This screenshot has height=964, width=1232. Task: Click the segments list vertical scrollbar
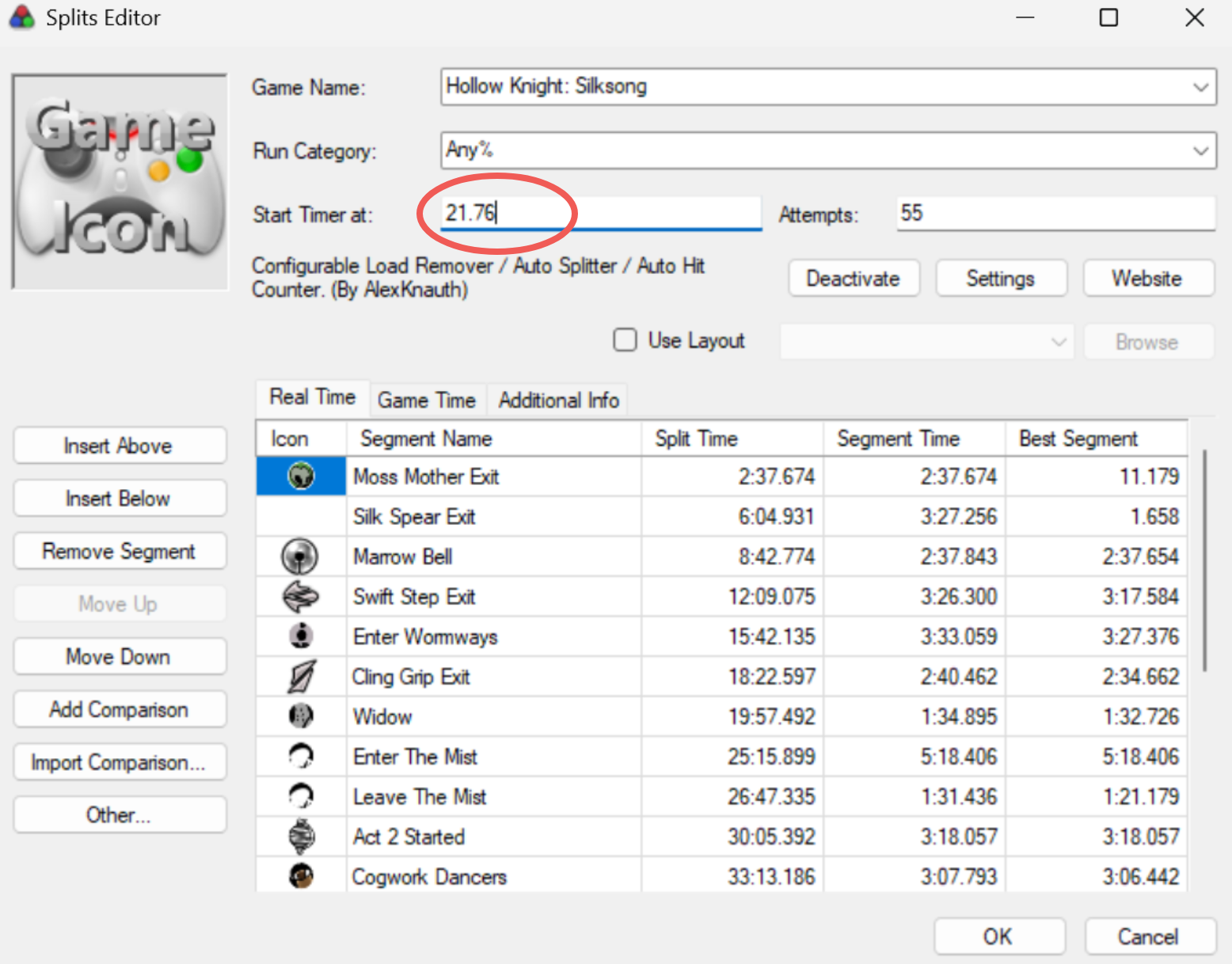click(x=1204, y=562)
